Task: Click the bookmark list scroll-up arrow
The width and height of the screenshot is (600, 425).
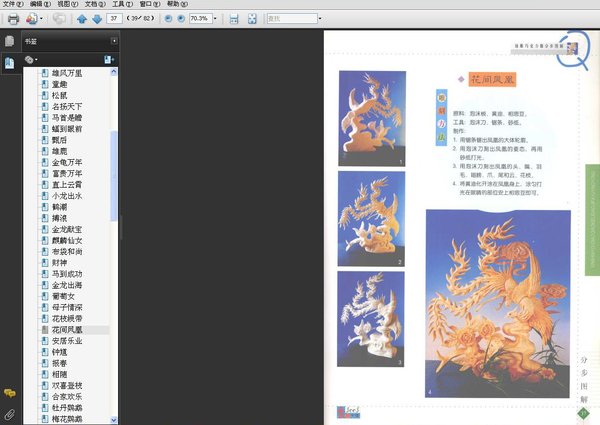Action: click(x=114, y=72)
